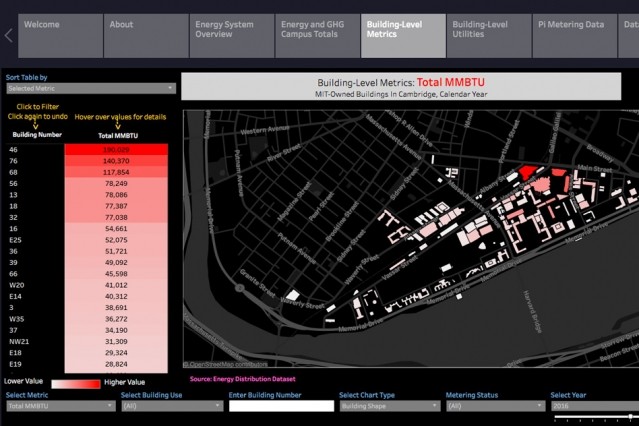Open the Select Year dropdown

point(595,406)
